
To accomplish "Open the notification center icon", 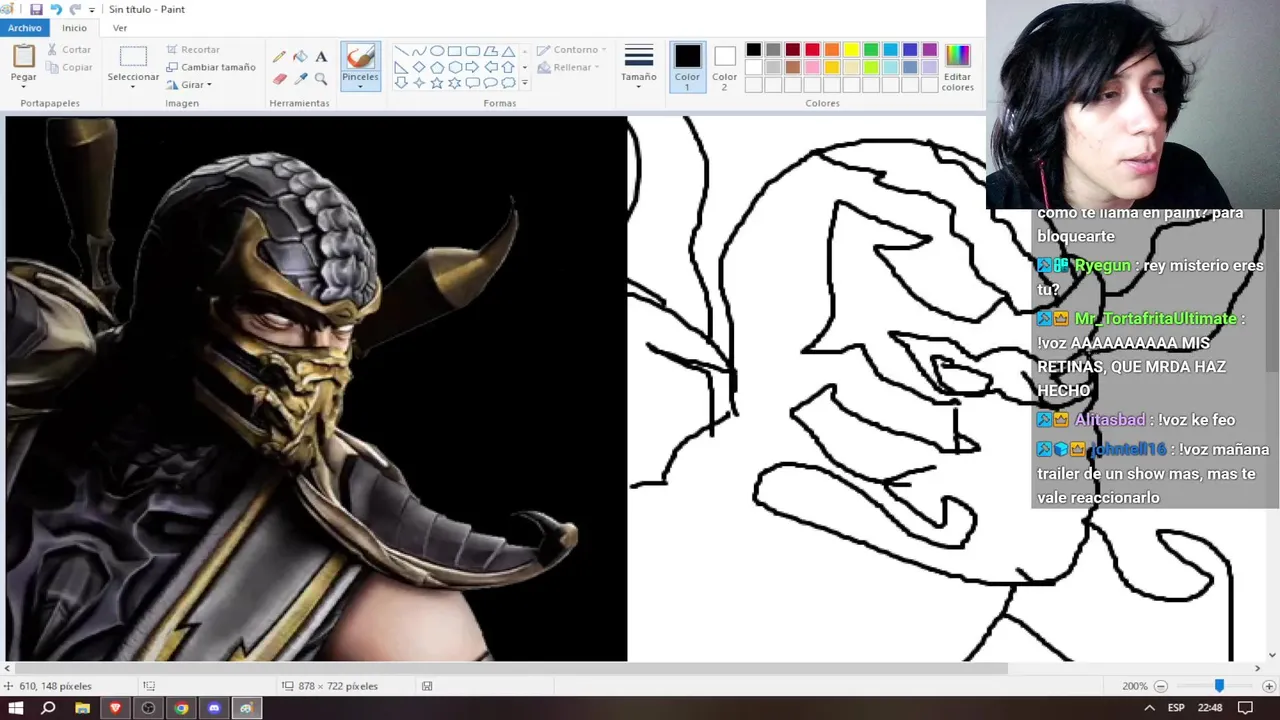I will click(x=1245, y=708).
